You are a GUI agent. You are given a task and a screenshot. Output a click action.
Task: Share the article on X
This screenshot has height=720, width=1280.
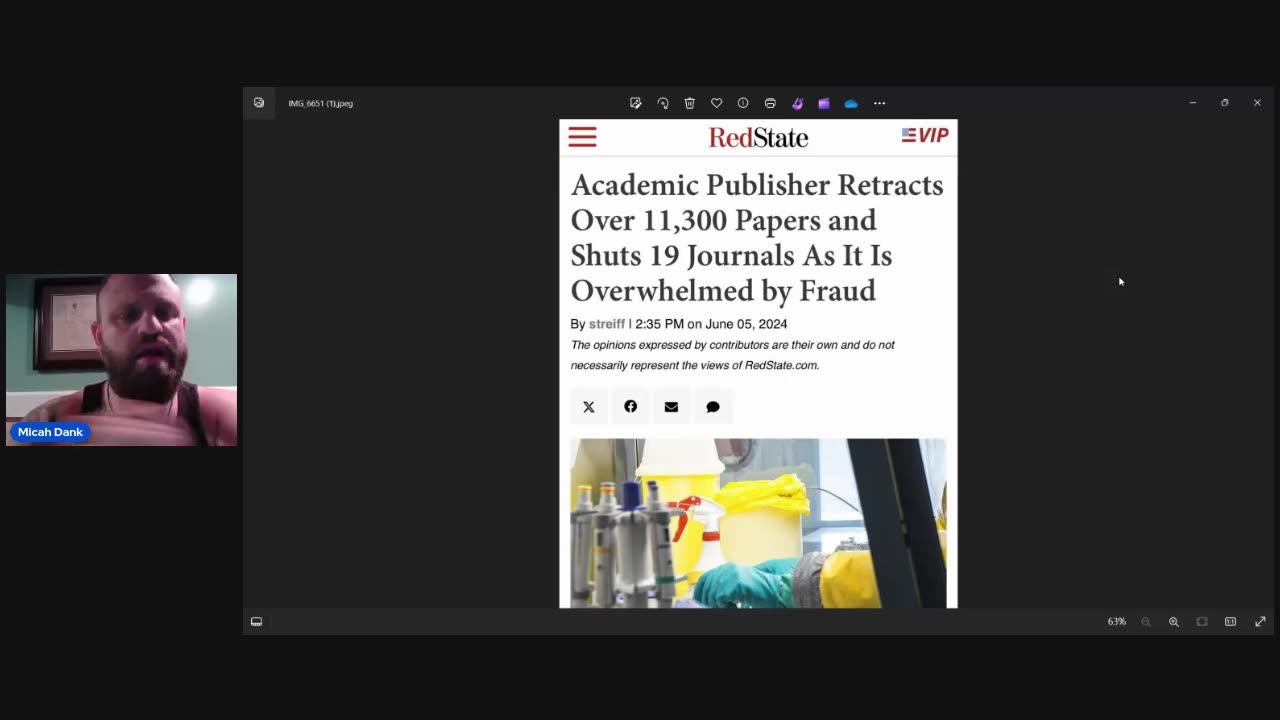[589, 407]
